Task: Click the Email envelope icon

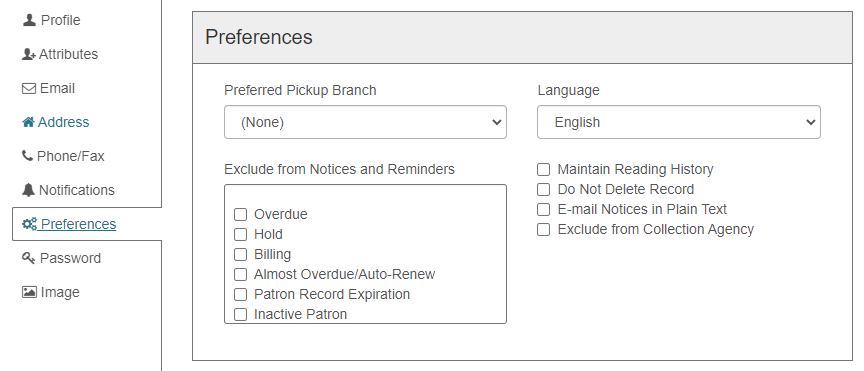Action: click(29, 88)
